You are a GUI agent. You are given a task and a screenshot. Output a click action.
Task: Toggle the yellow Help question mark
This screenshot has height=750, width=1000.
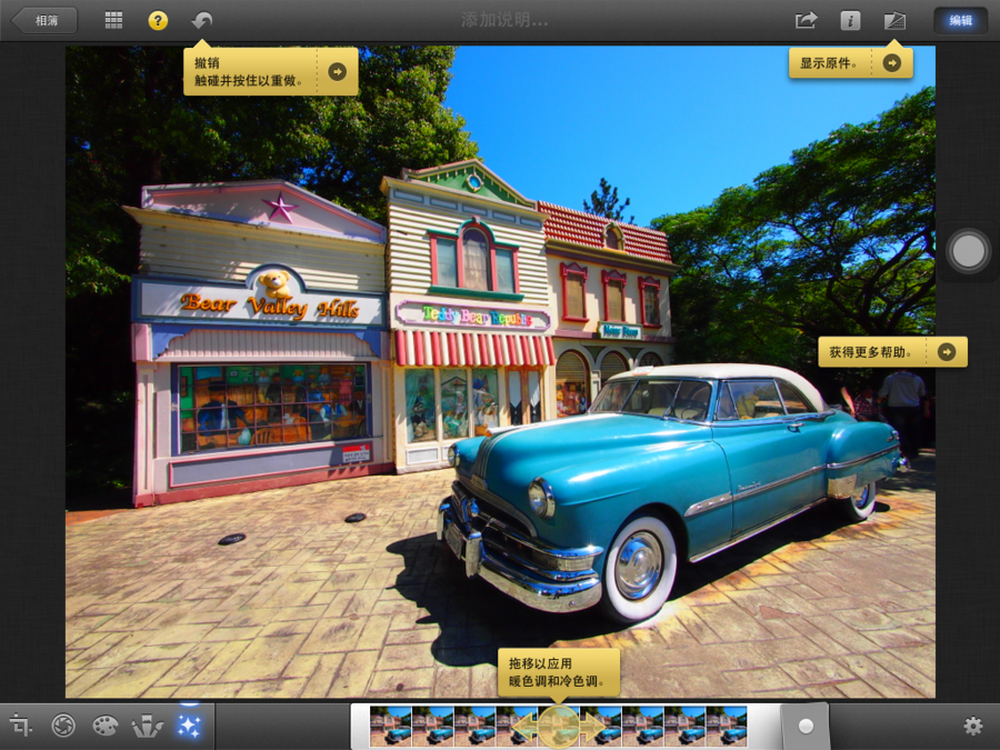point(158,20)
